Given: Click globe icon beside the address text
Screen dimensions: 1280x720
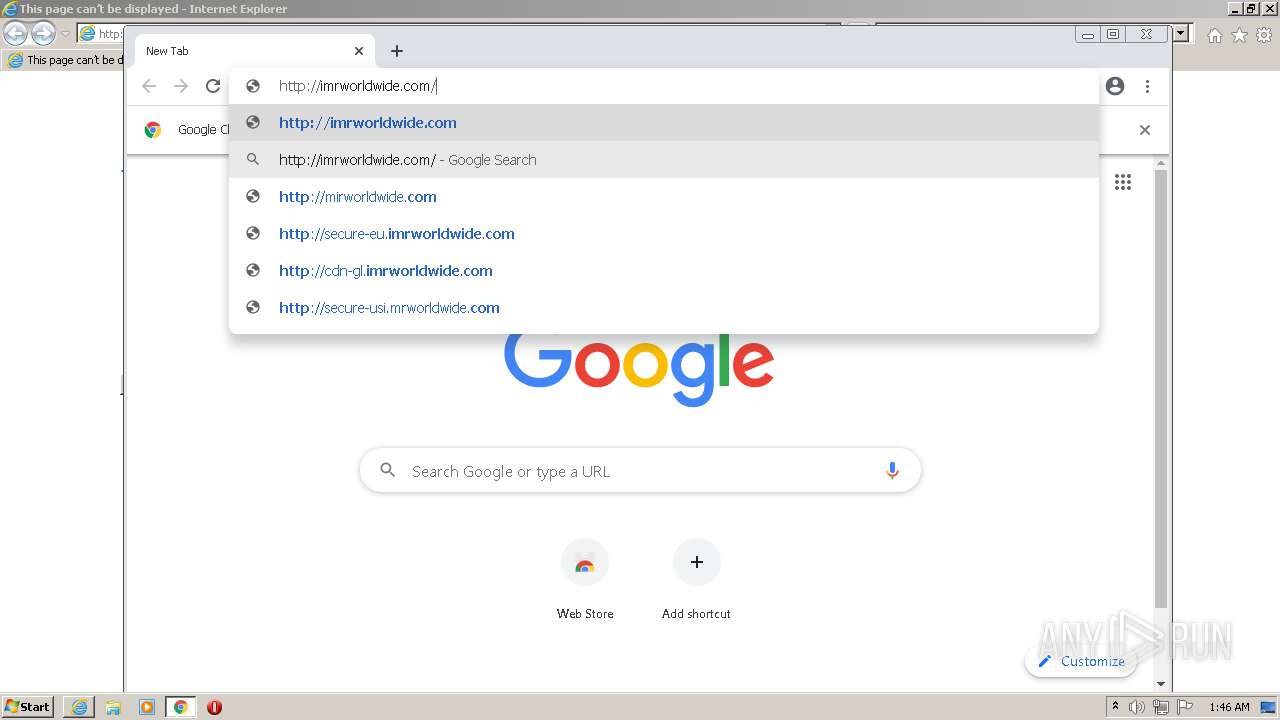Looking at the screenshot, I should tap(253, 86).
